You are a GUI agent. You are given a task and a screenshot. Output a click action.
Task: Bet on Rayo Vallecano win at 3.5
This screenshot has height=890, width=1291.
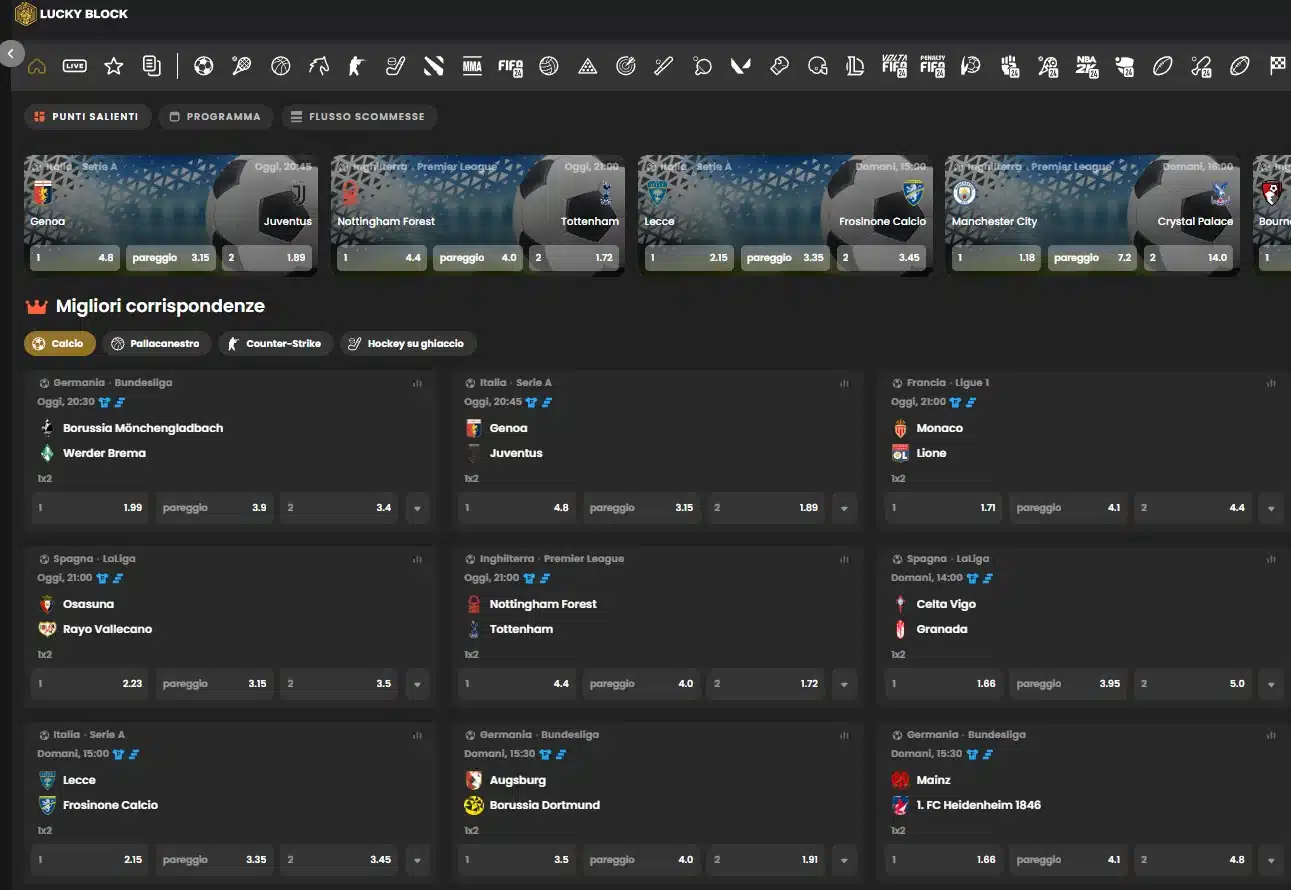click(340, 684)
